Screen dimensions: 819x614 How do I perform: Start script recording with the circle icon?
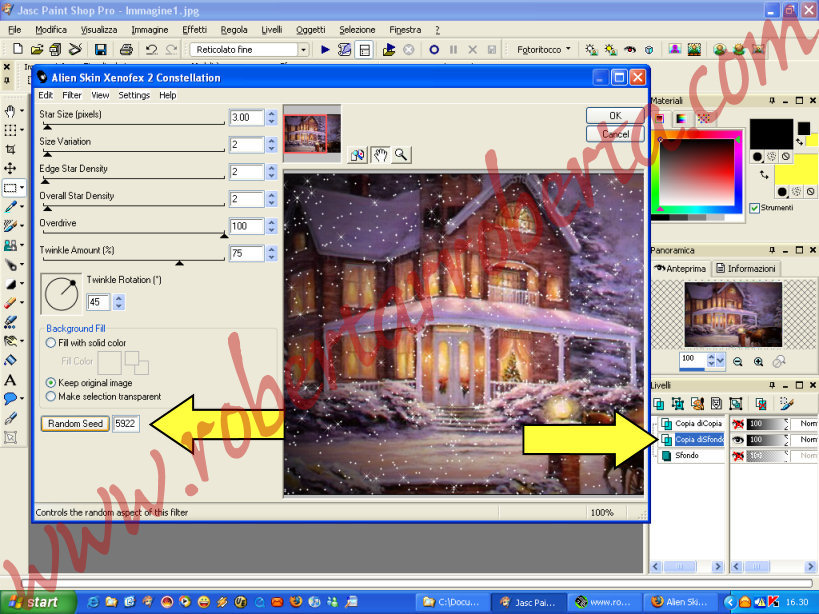[434, 49]
